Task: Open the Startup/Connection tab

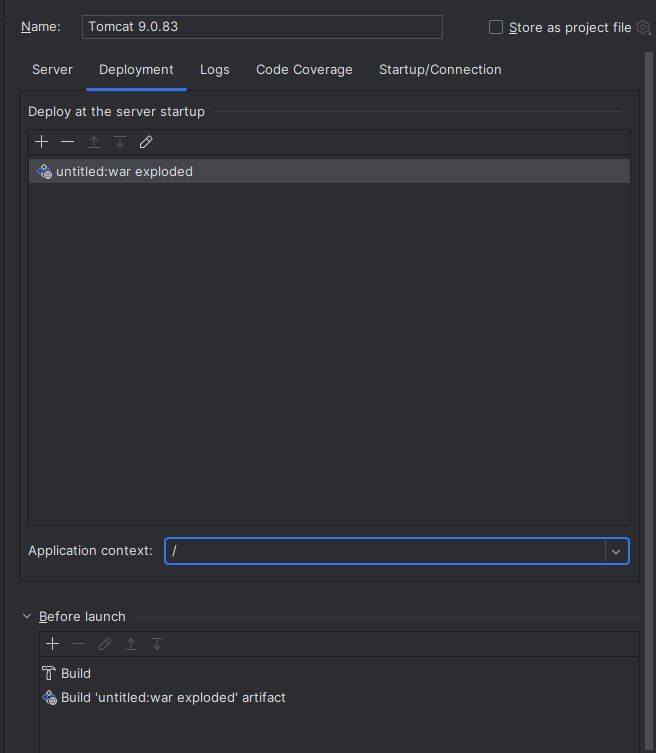Action: coord(440,70)
